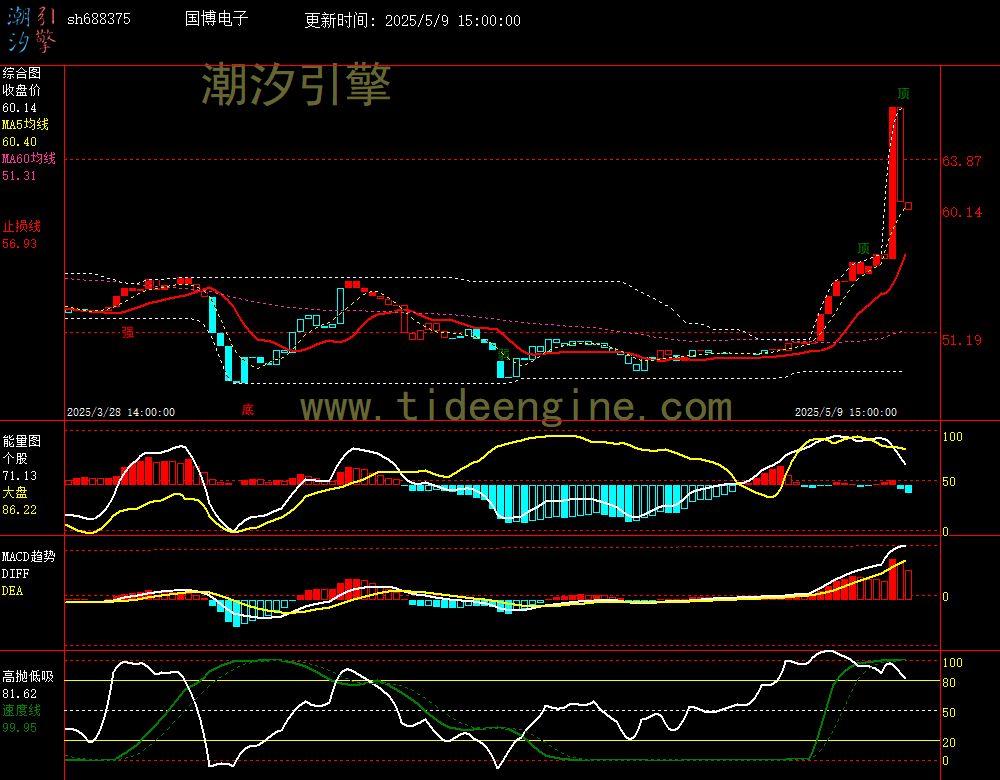The image size is (1000, 780).
Task: Click the start date 2025/3/28 14:00:00
Action: pyautogui.click(x=121, y=412)
